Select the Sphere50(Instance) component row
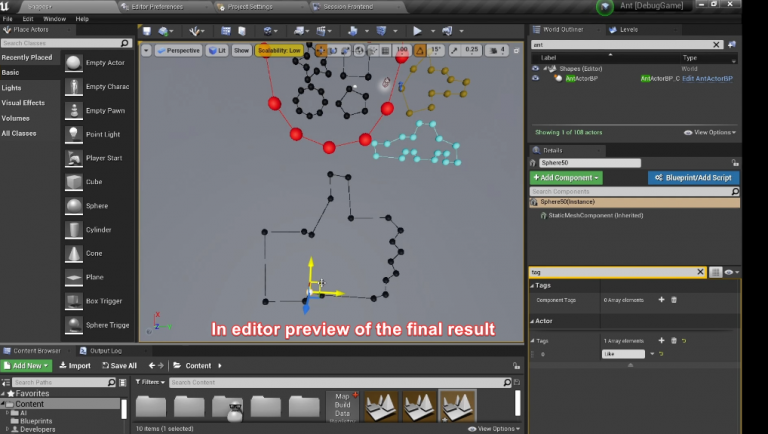The width and height of the screenshot is (768, 434). (x=635, y=202)
